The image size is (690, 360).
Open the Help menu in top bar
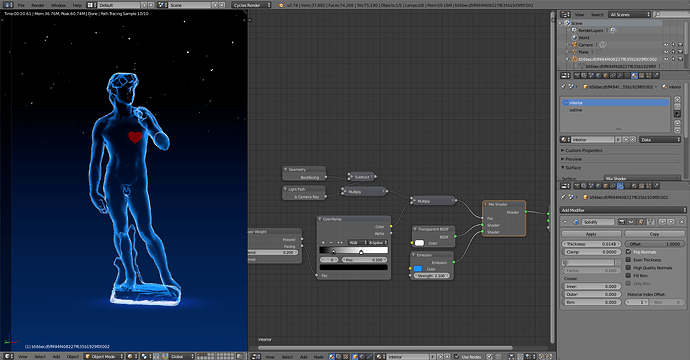click(x=77, y=5)
